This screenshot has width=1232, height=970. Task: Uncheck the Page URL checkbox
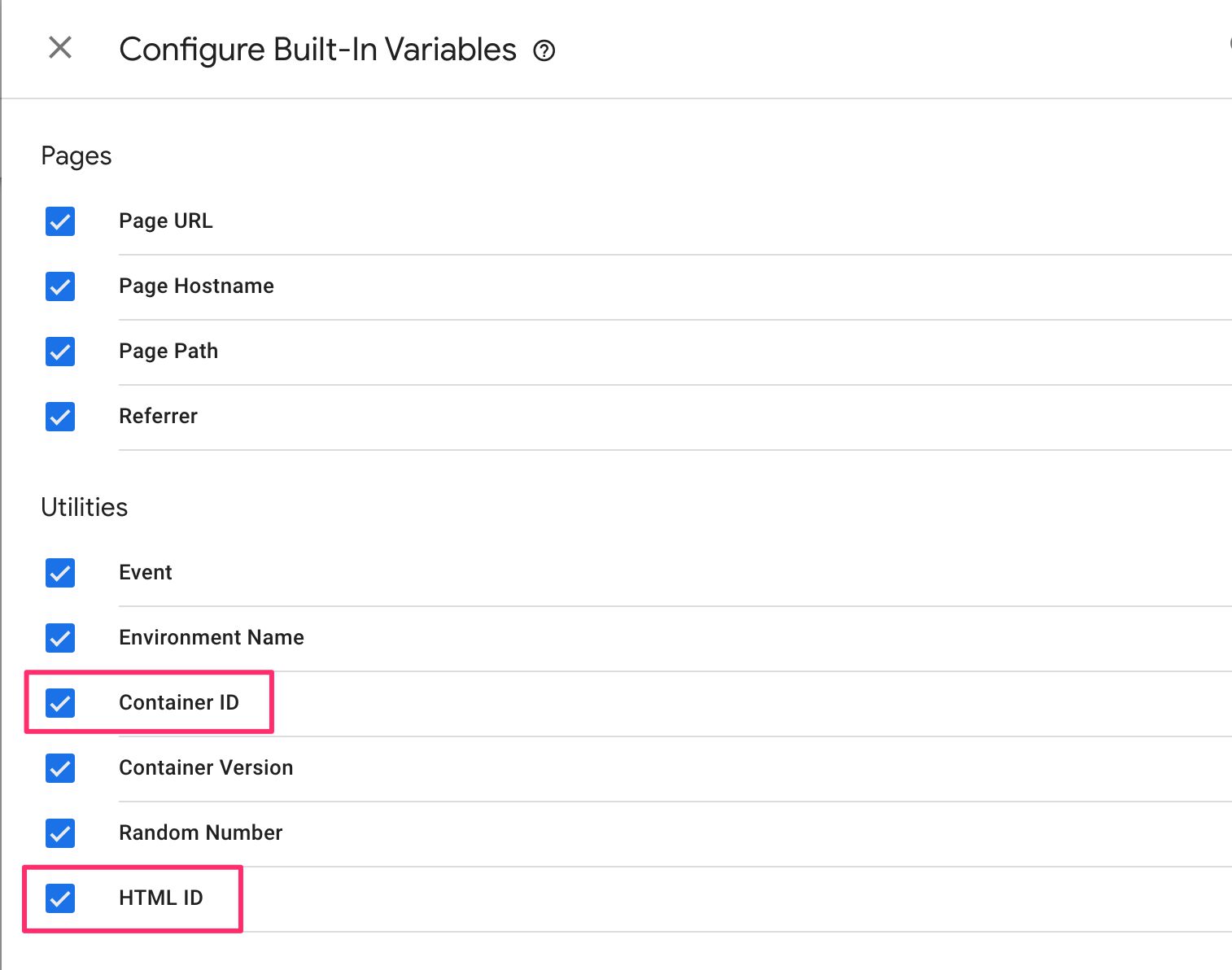[60, 221]
